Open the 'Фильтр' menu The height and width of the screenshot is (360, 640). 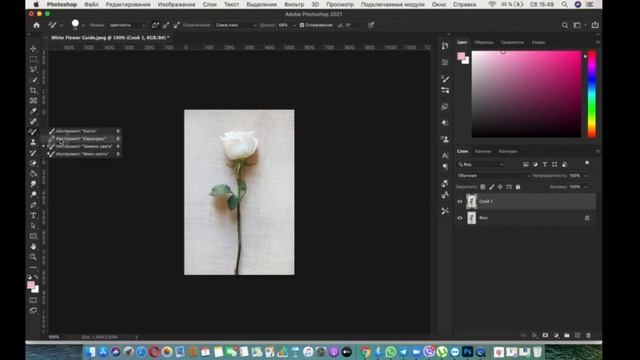click(x=294, y=4)
